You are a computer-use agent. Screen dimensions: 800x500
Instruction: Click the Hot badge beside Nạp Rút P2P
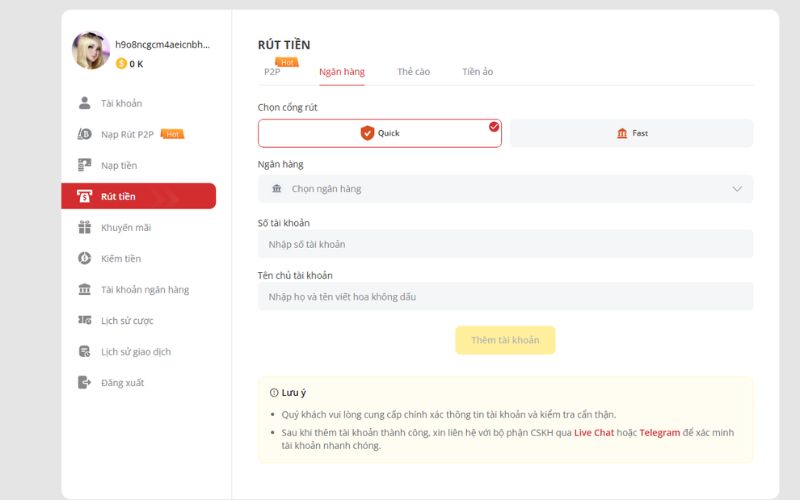[x=172, y=134]
